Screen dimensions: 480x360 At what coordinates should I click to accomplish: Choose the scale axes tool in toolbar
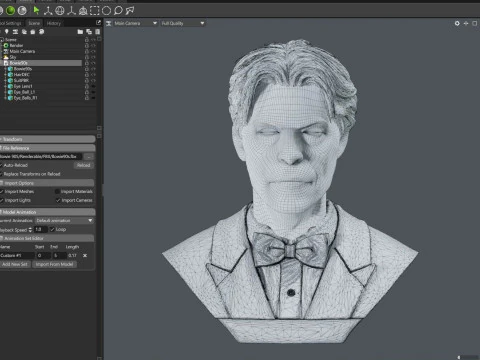(71, 11)
